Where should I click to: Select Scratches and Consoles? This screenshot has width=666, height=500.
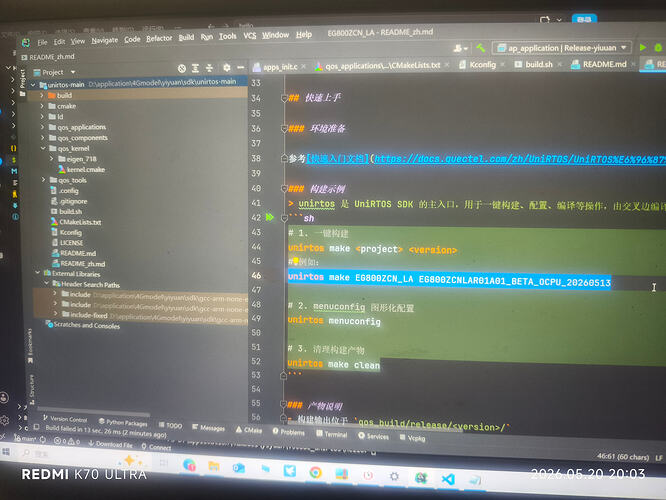[83, 325]
